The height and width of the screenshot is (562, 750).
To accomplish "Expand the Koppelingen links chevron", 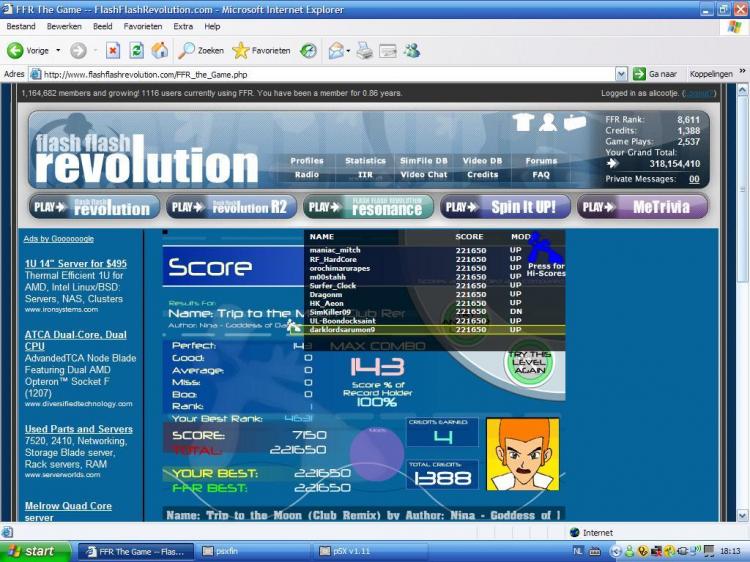I will point(742,71).
